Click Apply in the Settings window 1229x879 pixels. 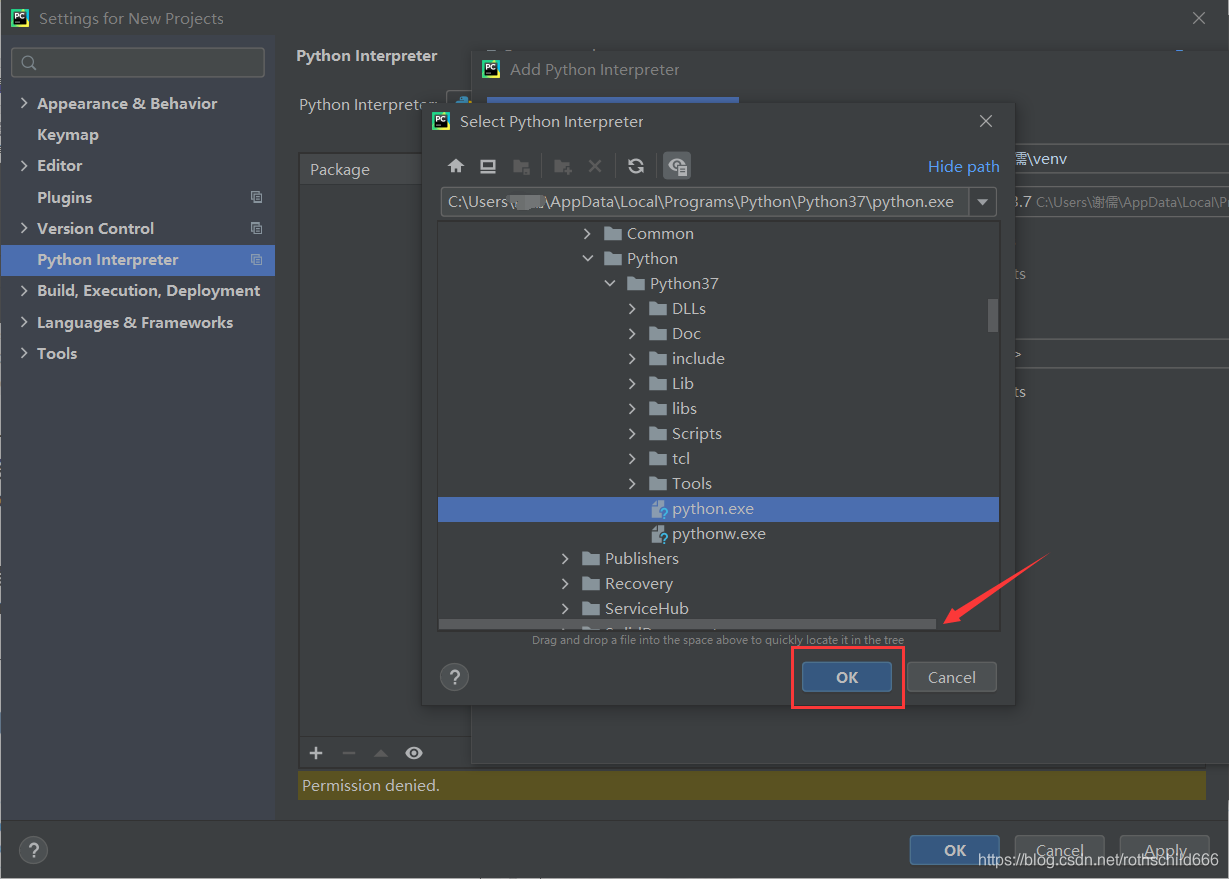(x=1164, y=850)
